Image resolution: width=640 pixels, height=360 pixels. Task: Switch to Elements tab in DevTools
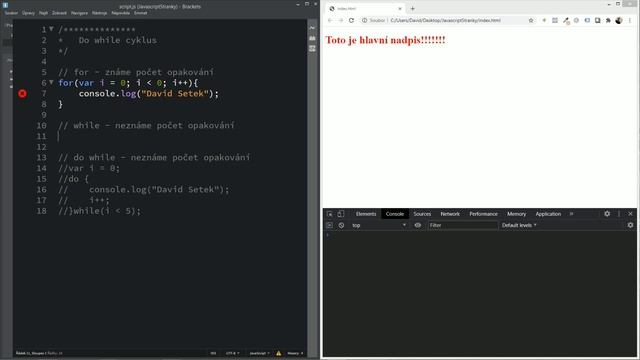366,214
